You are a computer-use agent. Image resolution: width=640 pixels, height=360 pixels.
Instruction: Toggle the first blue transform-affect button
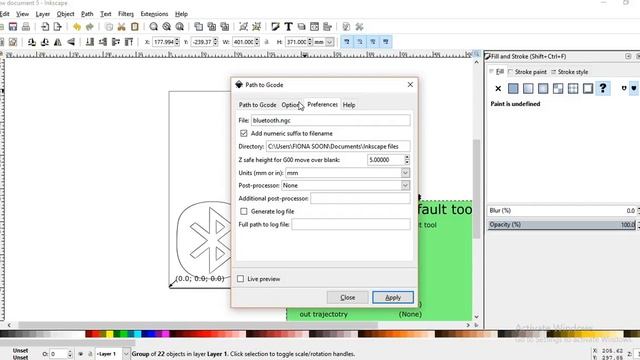click(x=347, y=42)
